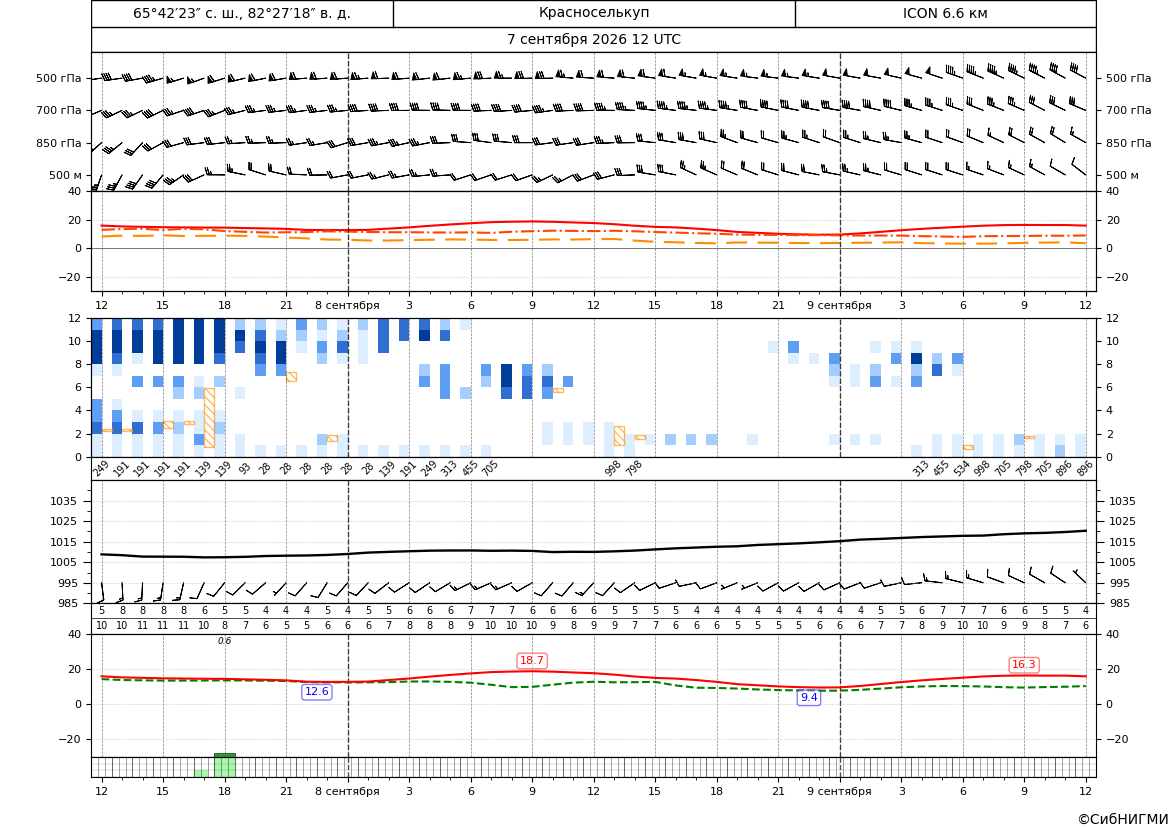Click the Красноселькуп location header cell
The image size is (1169, 827).
point(594,13)
